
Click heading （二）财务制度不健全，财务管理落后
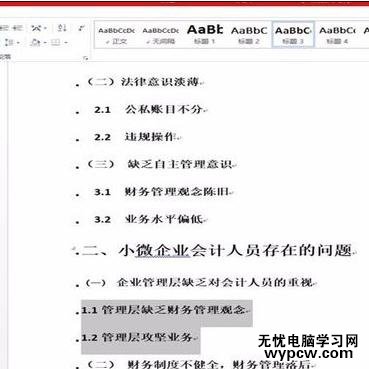[x=199, y=364]
